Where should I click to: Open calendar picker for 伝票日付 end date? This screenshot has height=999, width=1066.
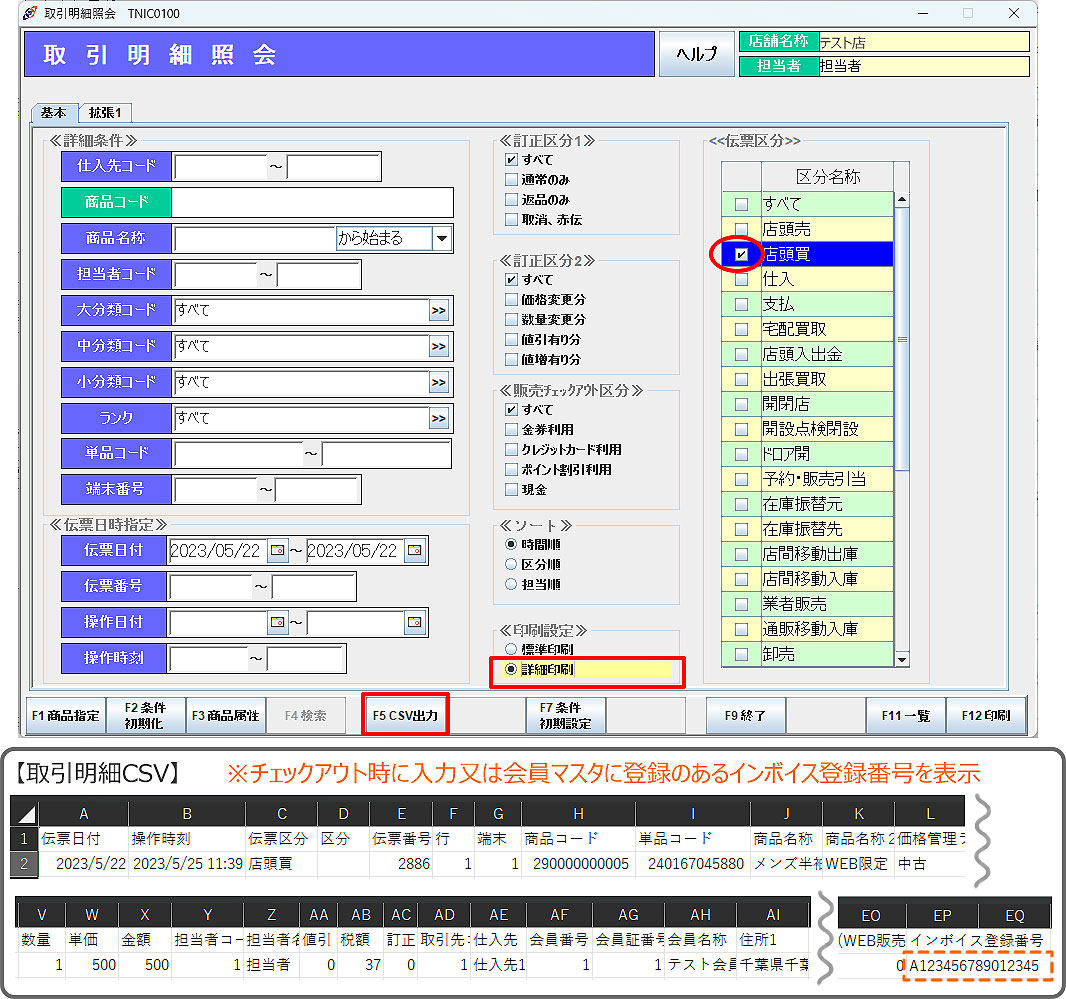point(414,551)
